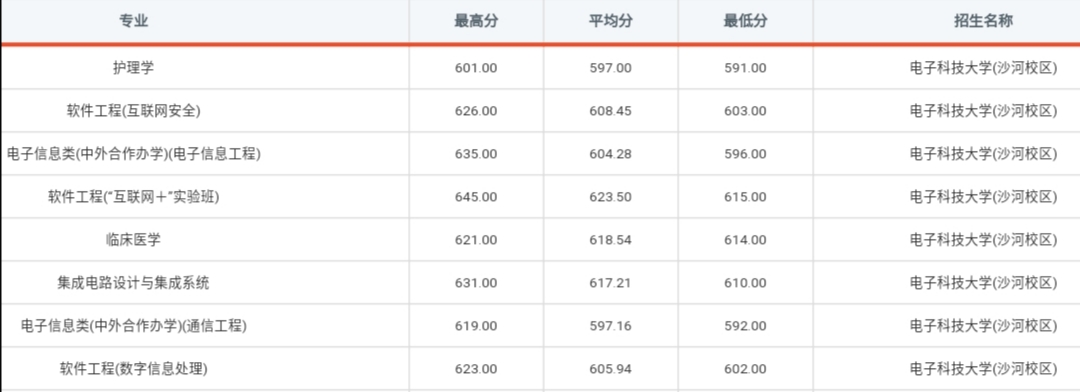
Task: Click 电子科技大学(沙河校区) in 护理学 row
Action: point(983,68)
